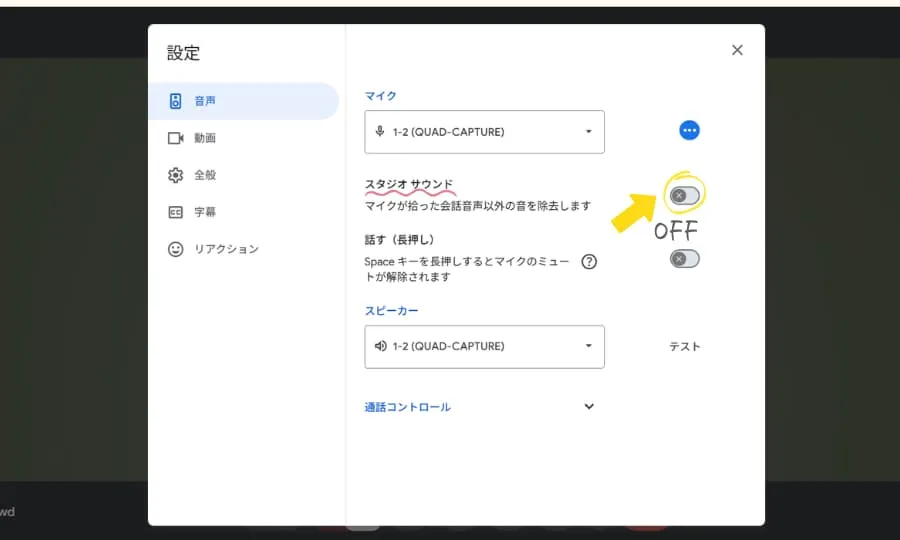This screenshot has width=900, height=540.
Task: Open the blue three-dot more options button
Action: point(689,130)
